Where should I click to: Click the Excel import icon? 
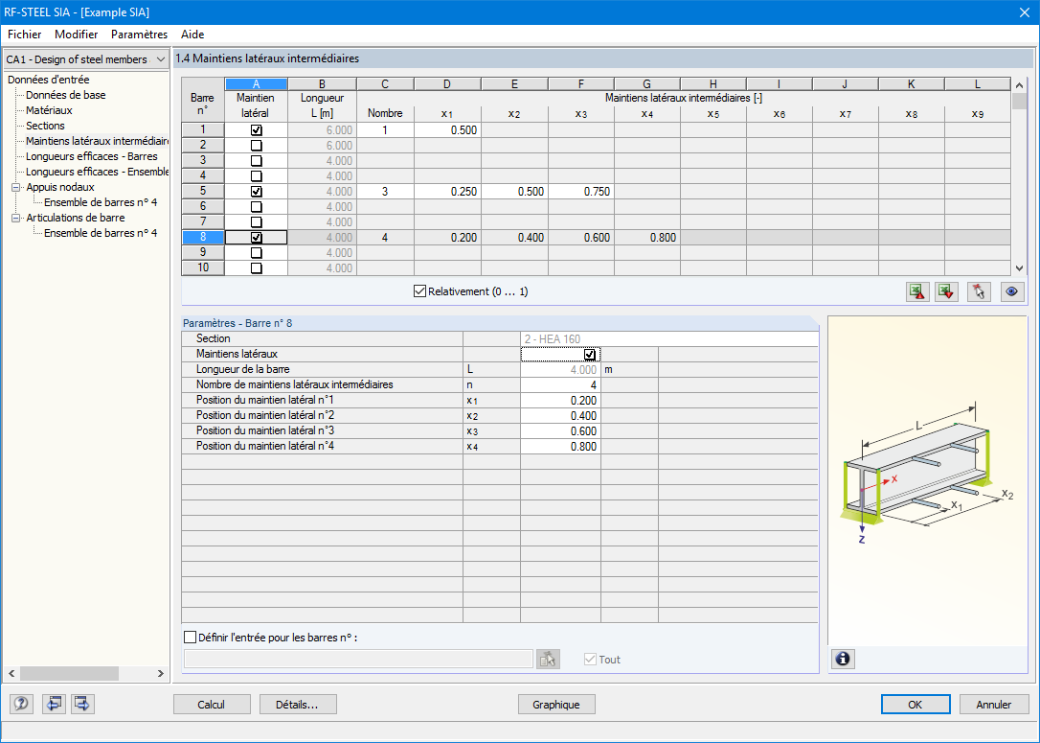(946, 291)
